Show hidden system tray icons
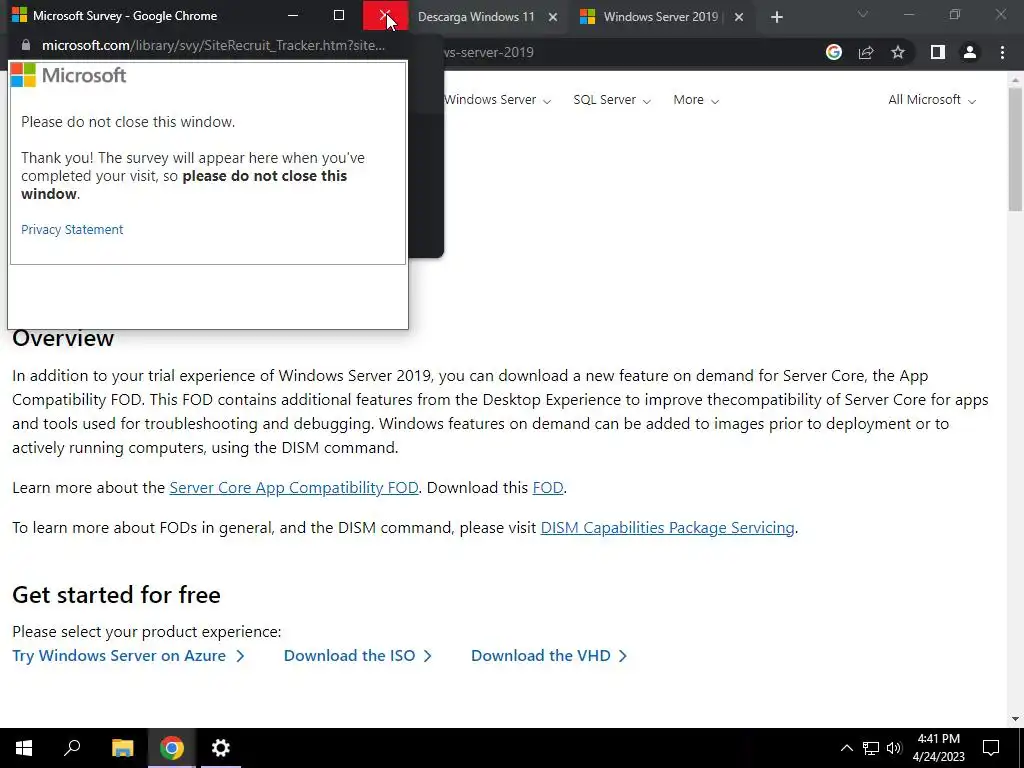The height and width of the screenshot is (768, 1024). [846, 748]
